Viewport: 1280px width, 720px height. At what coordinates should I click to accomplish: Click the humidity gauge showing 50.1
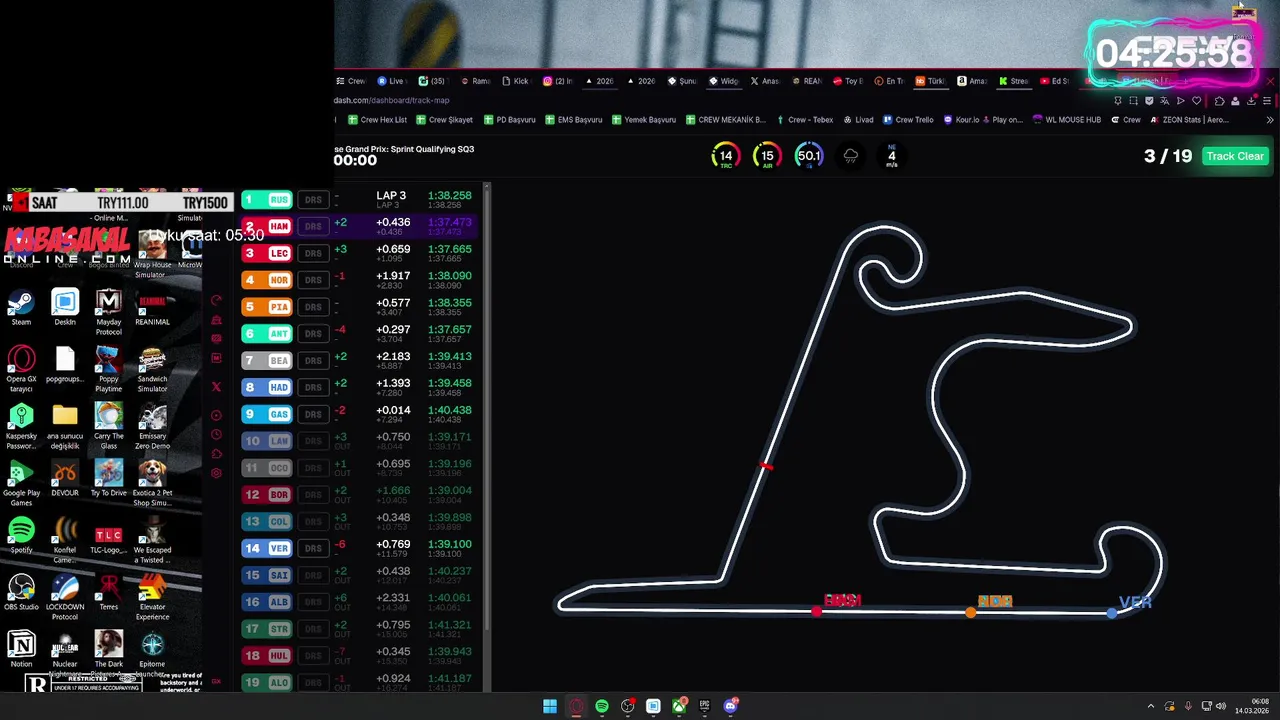click(809, 156)
